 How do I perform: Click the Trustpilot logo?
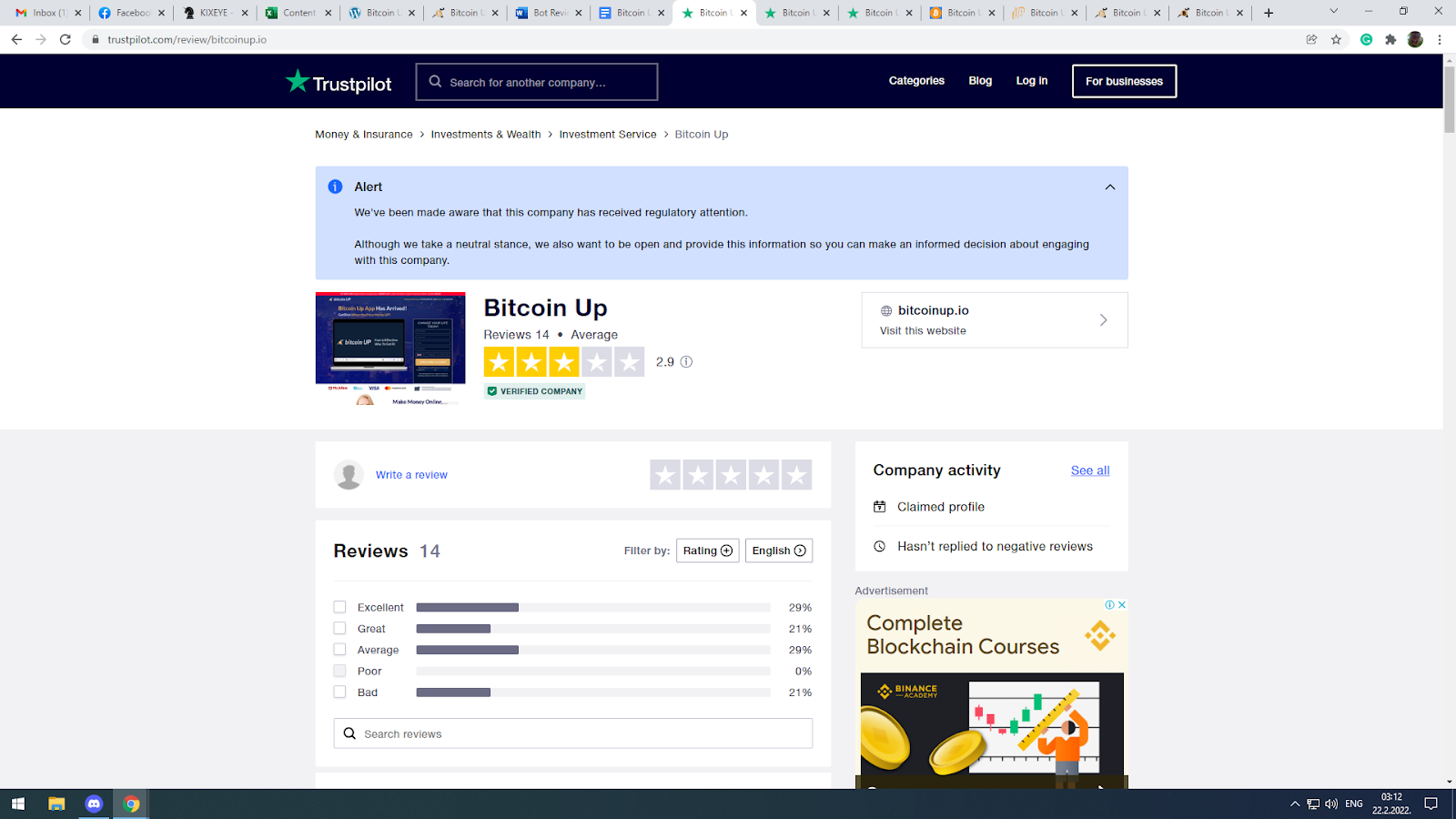[x=339, y=82]
